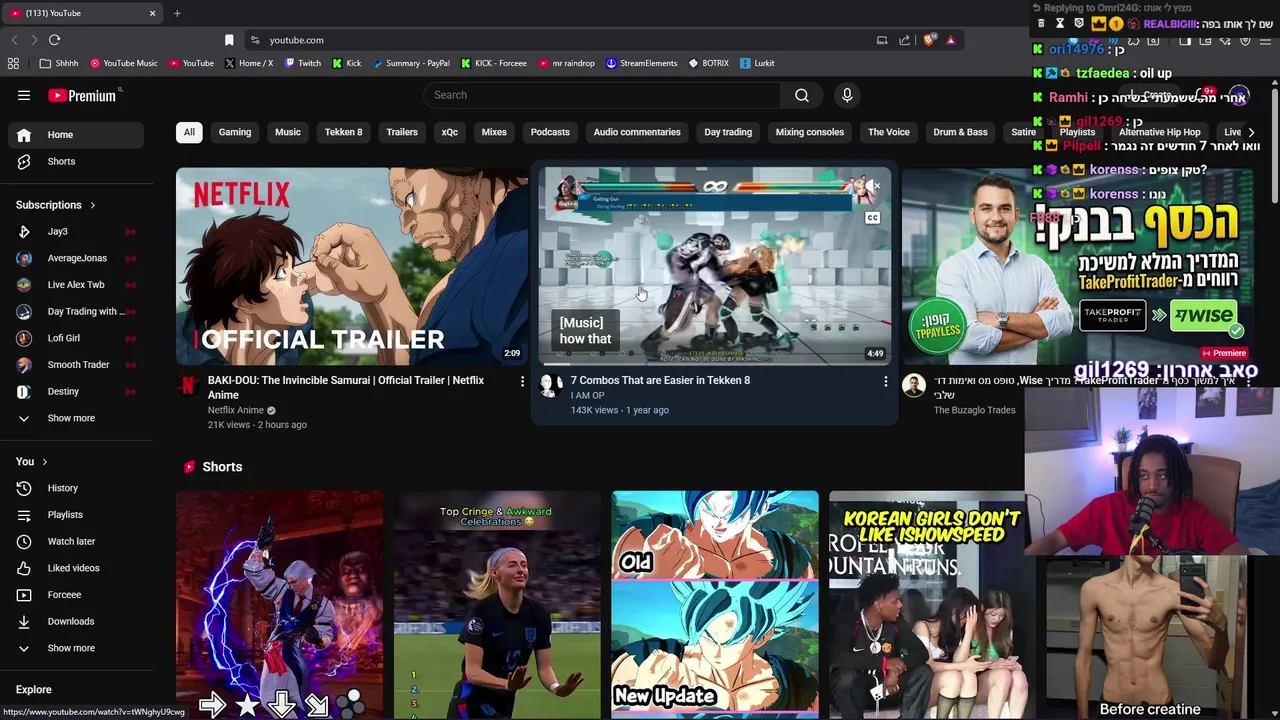
Task: Open browser apps grid in bookmarks bar
Action: click(13, 63)
